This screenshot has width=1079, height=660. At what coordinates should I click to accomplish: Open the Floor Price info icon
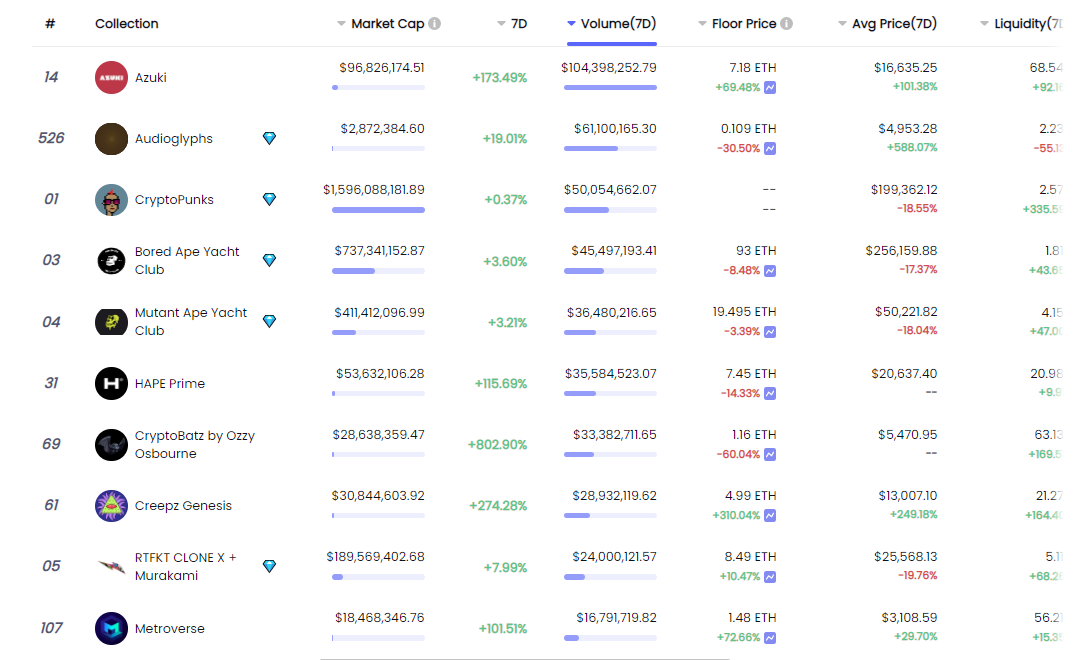tap(787, 23)
